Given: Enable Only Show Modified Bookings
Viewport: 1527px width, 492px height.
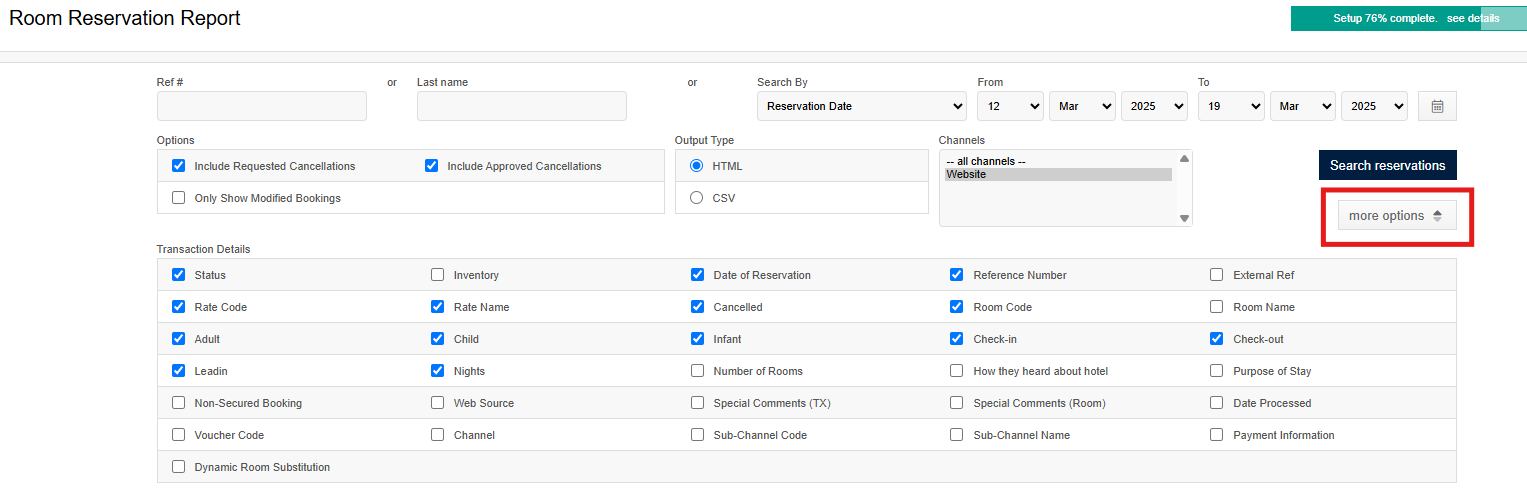Looking at the screenshot, I should (179, 198).
